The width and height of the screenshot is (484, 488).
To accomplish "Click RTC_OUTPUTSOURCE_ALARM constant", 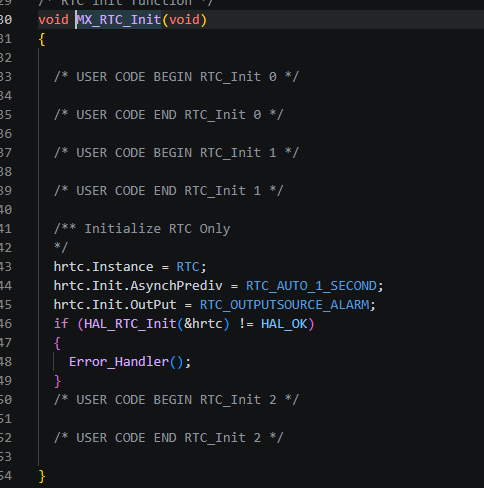I will [x=284, y=305].
